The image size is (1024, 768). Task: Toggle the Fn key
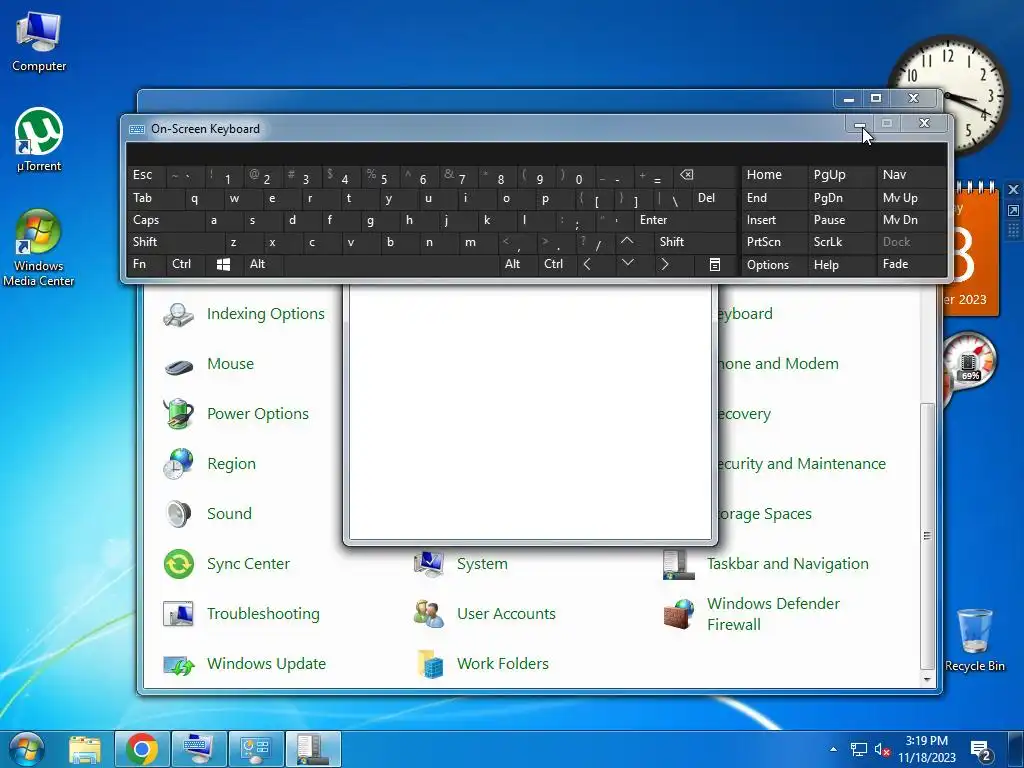pyautogui.click(x=146, y=264)
